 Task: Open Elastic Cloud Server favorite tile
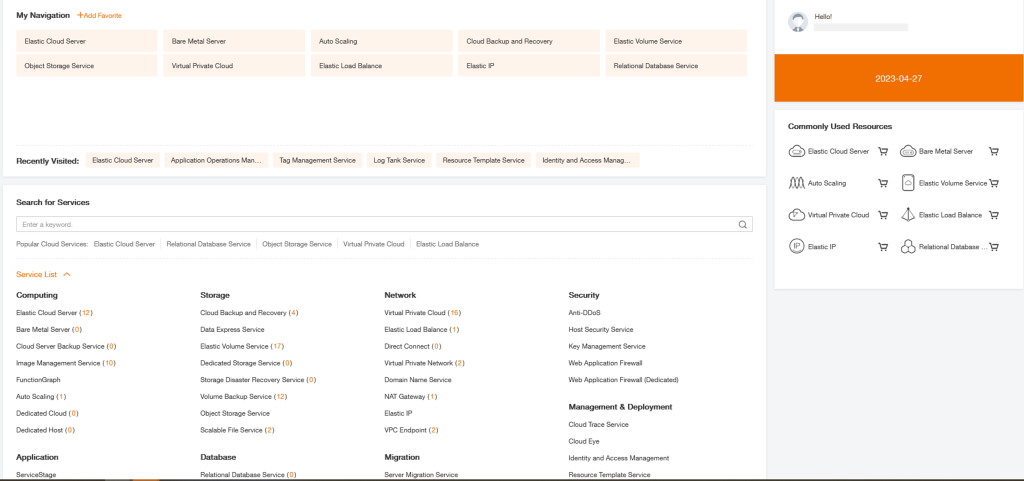click(87, 41)
